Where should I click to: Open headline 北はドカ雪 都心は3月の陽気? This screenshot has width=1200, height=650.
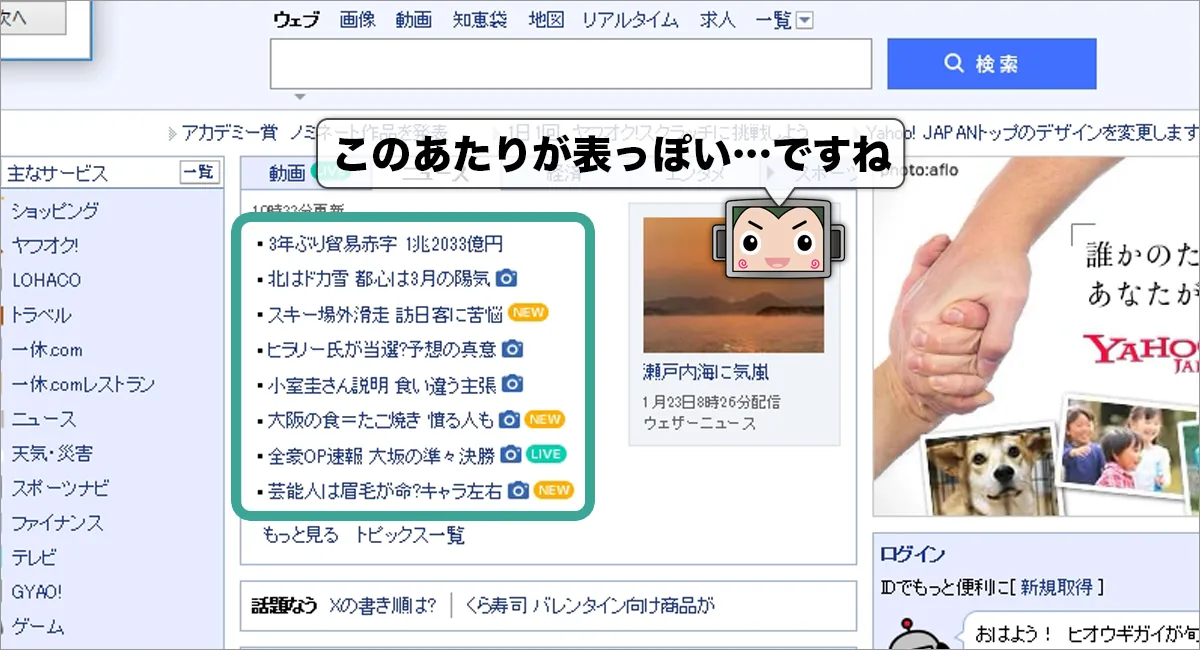point(379,278)
